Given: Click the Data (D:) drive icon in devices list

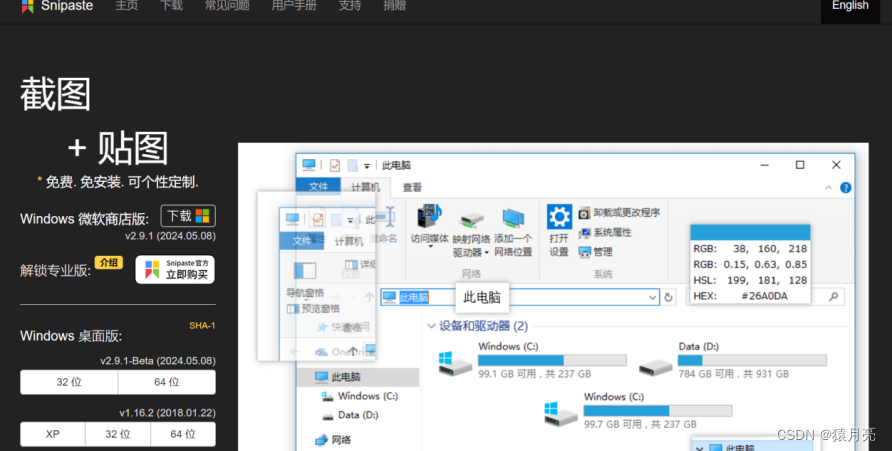Looking at the screenshot, I should [655, 367].
